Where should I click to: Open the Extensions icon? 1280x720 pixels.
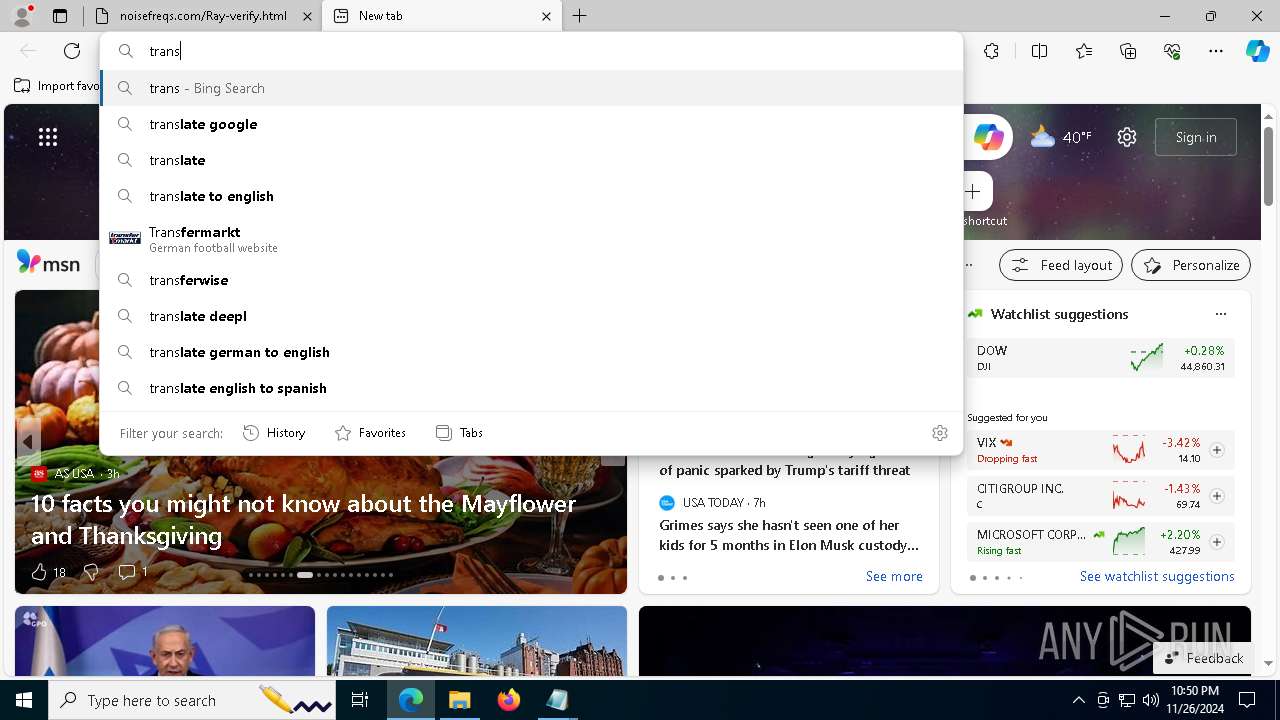pyautogui.click(x=991, y=51)
